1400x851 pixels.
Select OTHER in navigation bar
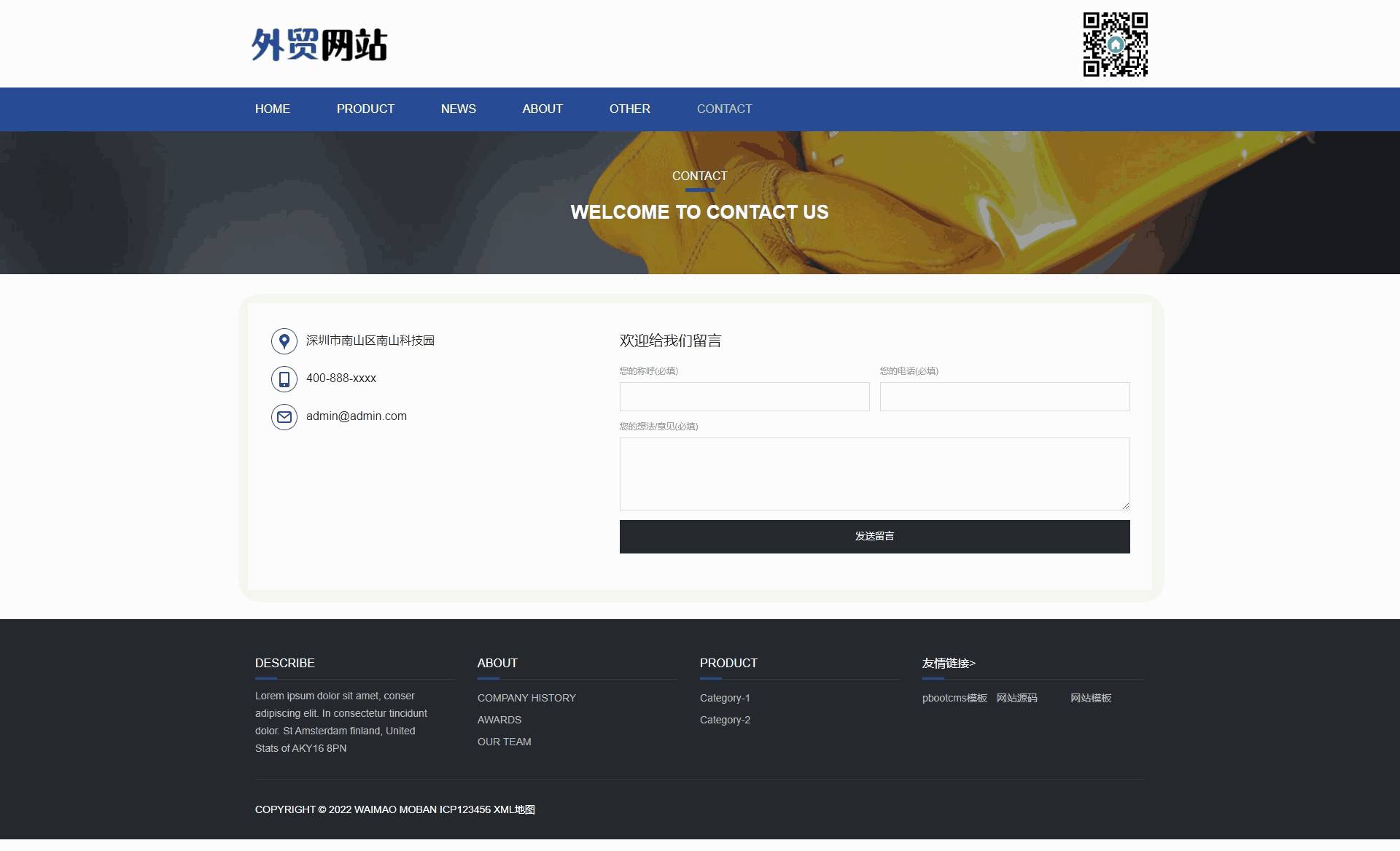tap(629, 109)
